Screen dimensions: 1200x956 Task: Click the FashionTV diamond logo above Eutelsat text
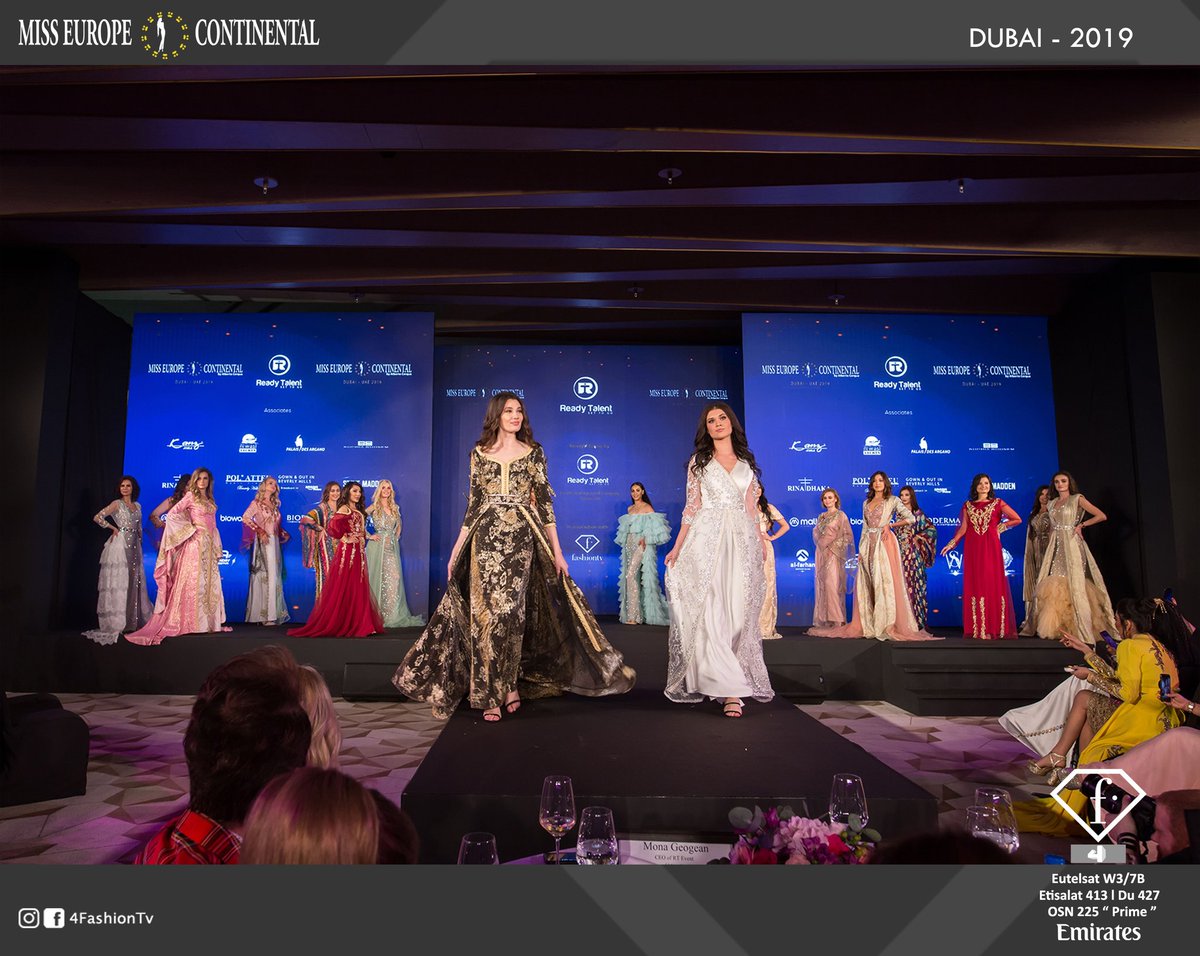(x=1096, y=805)
